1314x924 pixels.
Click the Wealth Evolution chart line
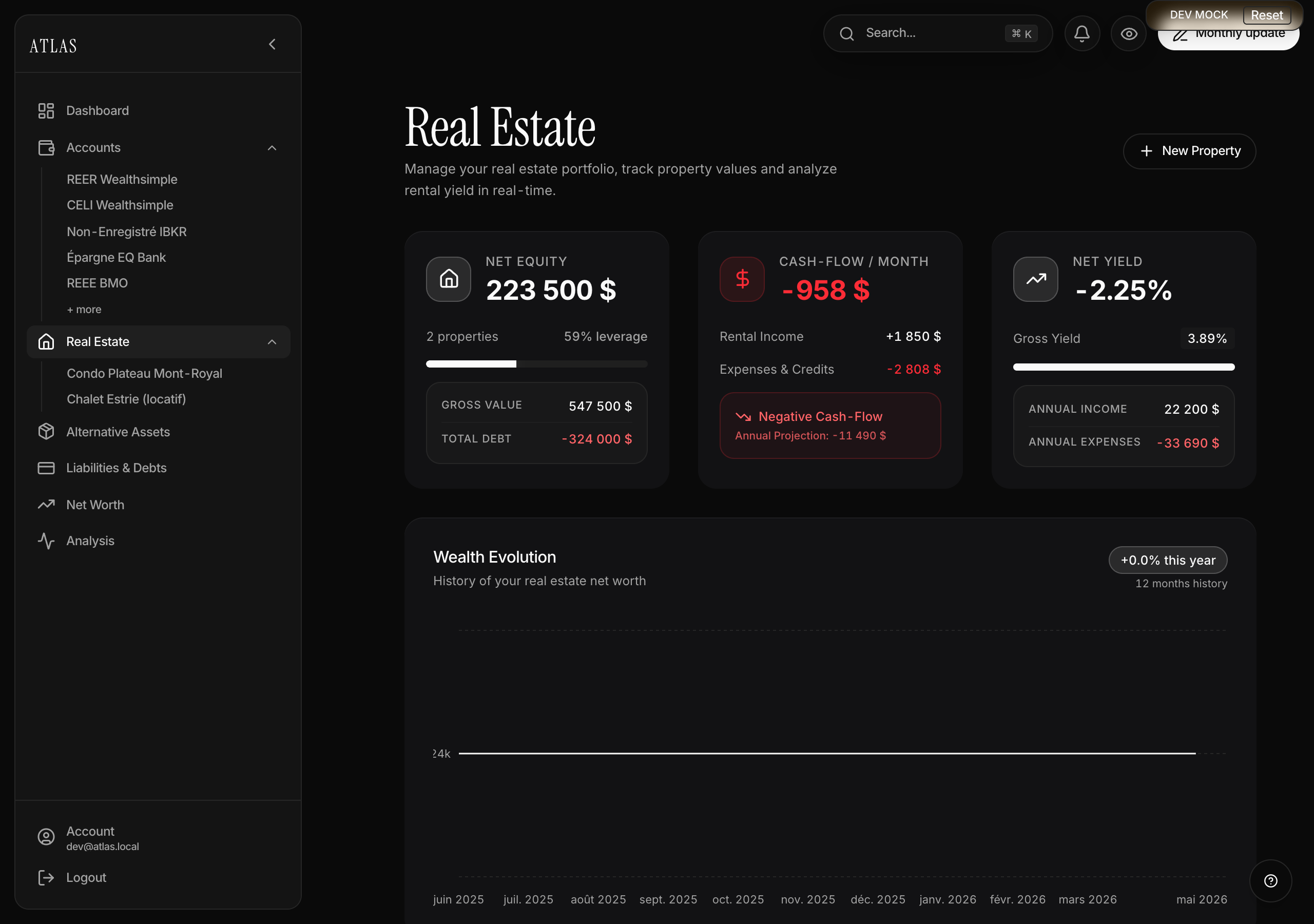(x=827, y=754)
